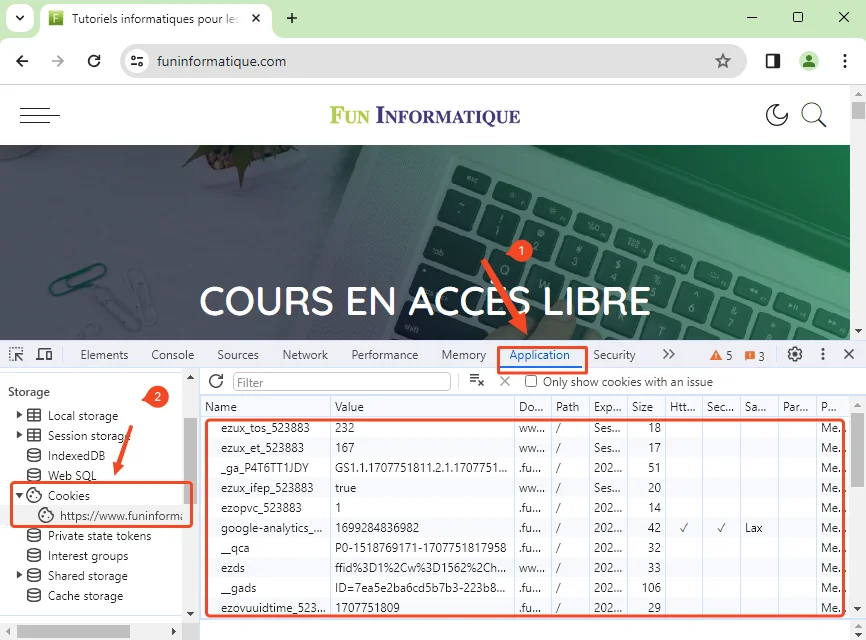Open the Elements panel
The height and width of the screenshot is (640, 866).
pyautogui.click(x=104, y=354)
